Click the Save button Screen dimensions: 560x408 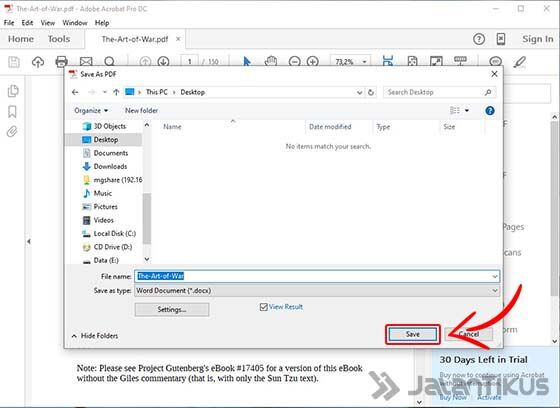click(x=413, y=334)
